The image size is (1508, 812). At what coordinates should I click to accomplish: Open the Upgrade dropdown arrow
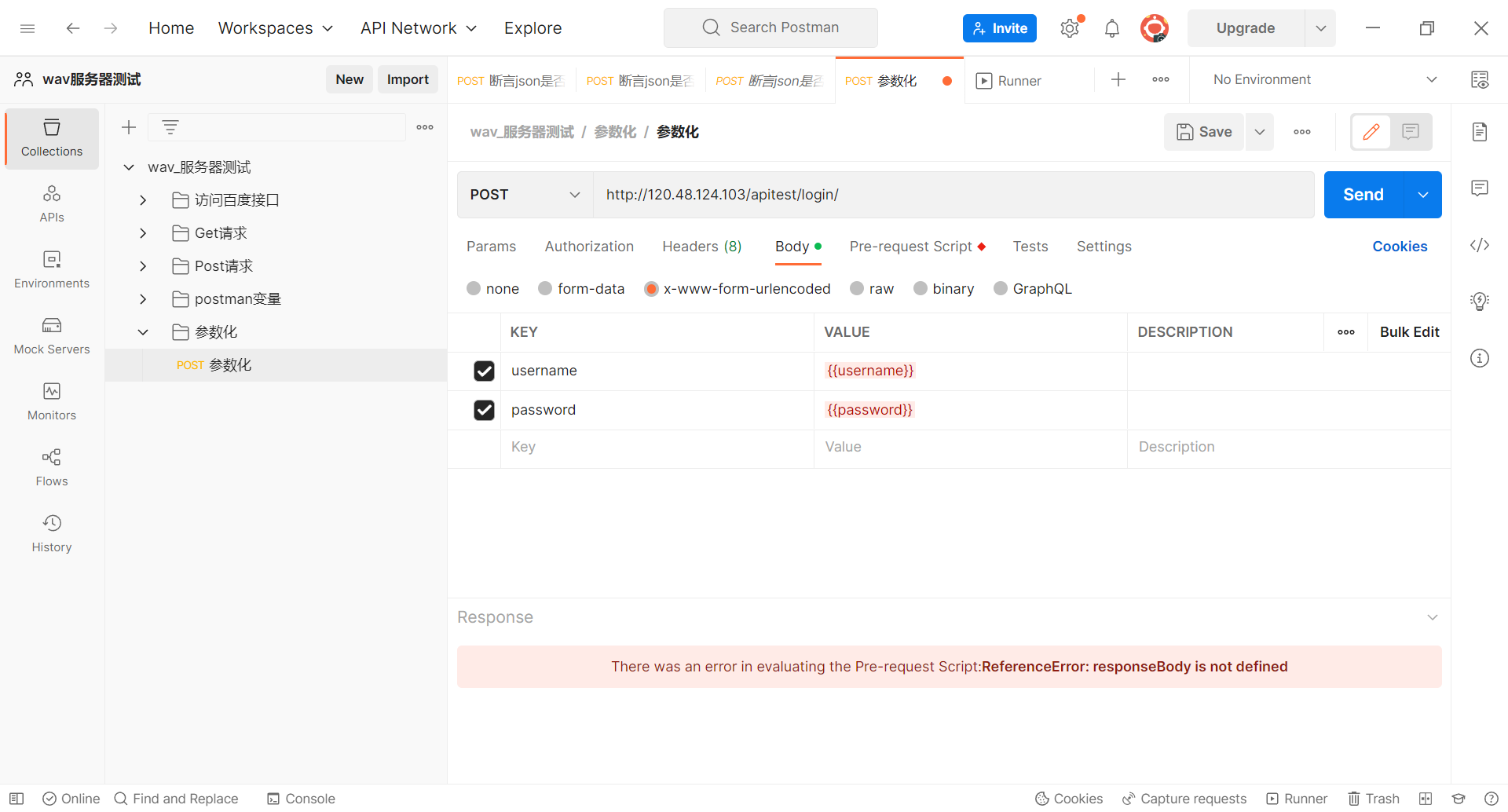[x=1321, y=28]
